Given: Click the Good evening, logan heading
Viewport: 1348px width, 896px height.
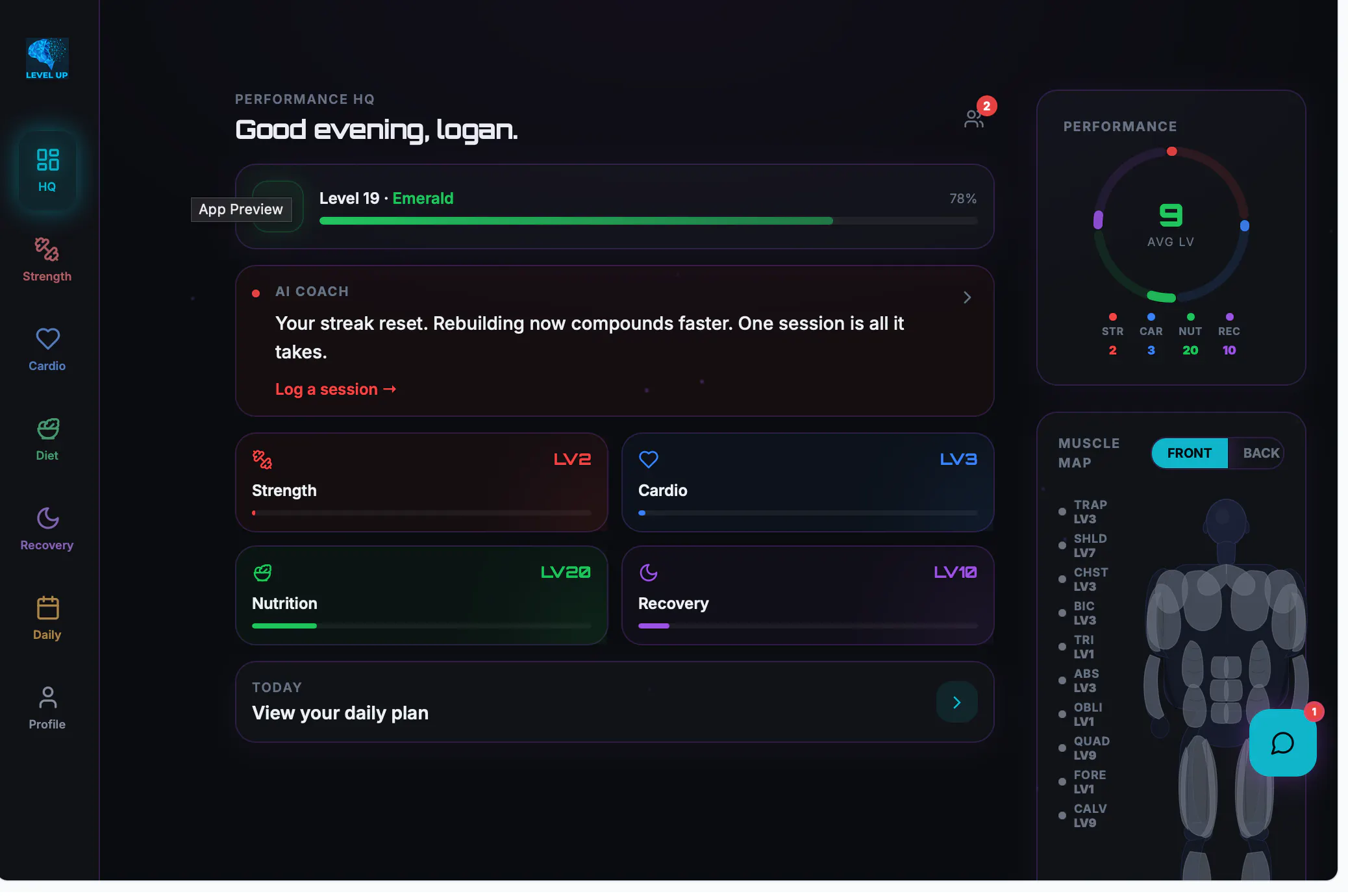Looking at the screenshot, I should [377, 130].
